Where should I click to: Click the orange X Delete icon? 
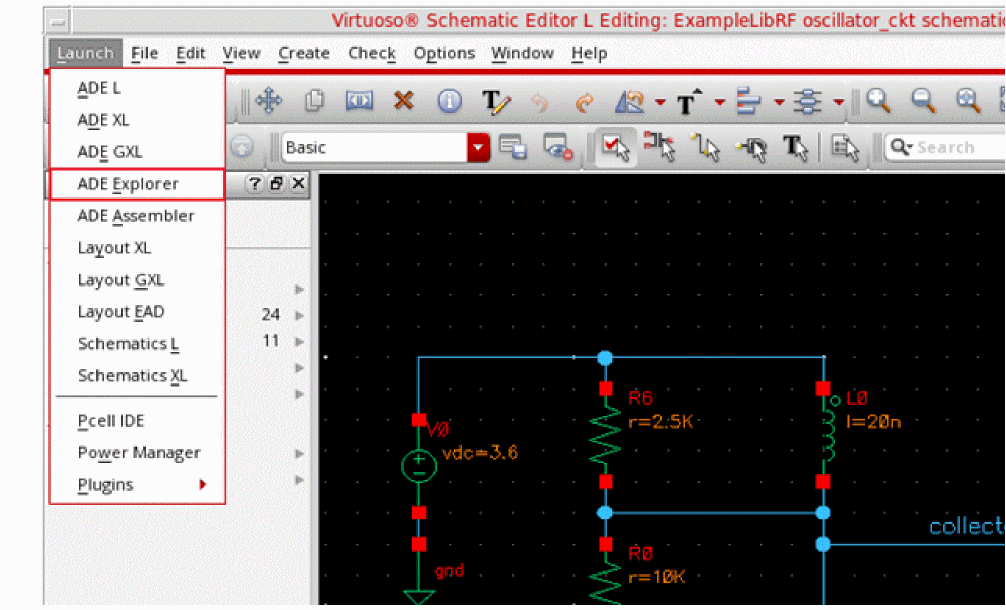[403, 100]
